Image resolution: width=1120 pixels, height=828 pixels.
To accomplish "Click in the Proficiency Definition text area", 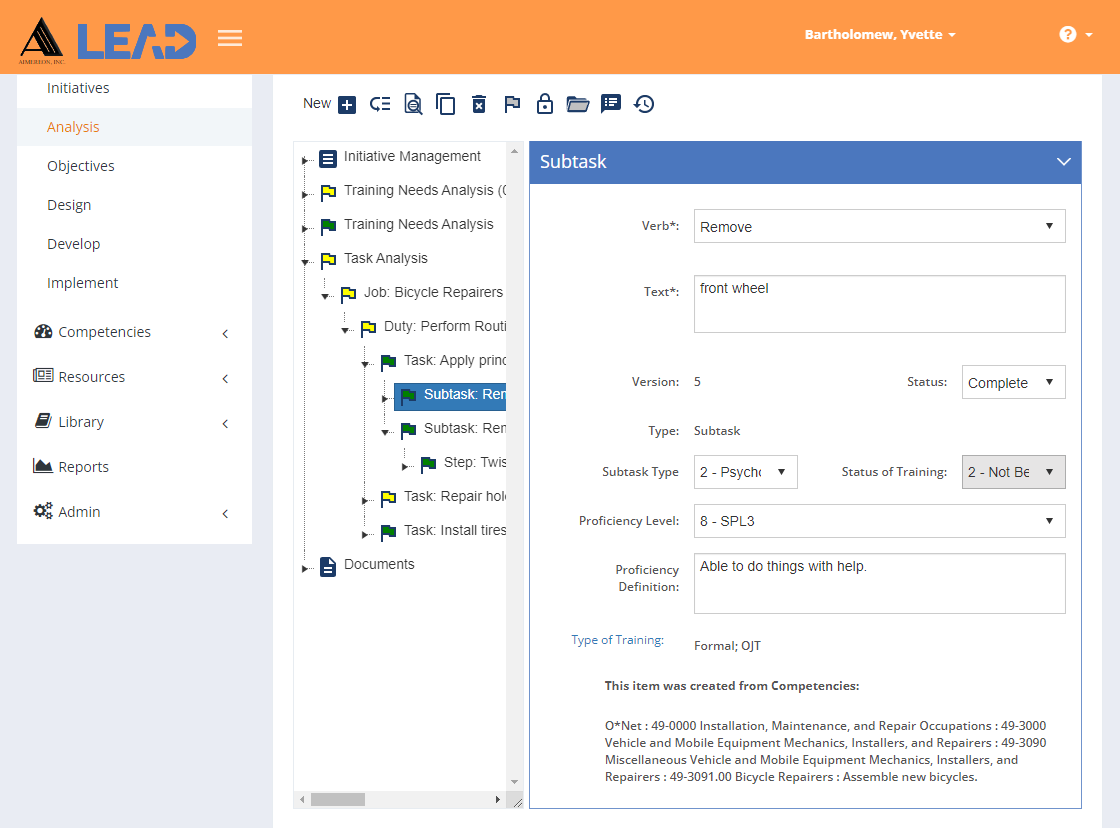I will [879, 583].
